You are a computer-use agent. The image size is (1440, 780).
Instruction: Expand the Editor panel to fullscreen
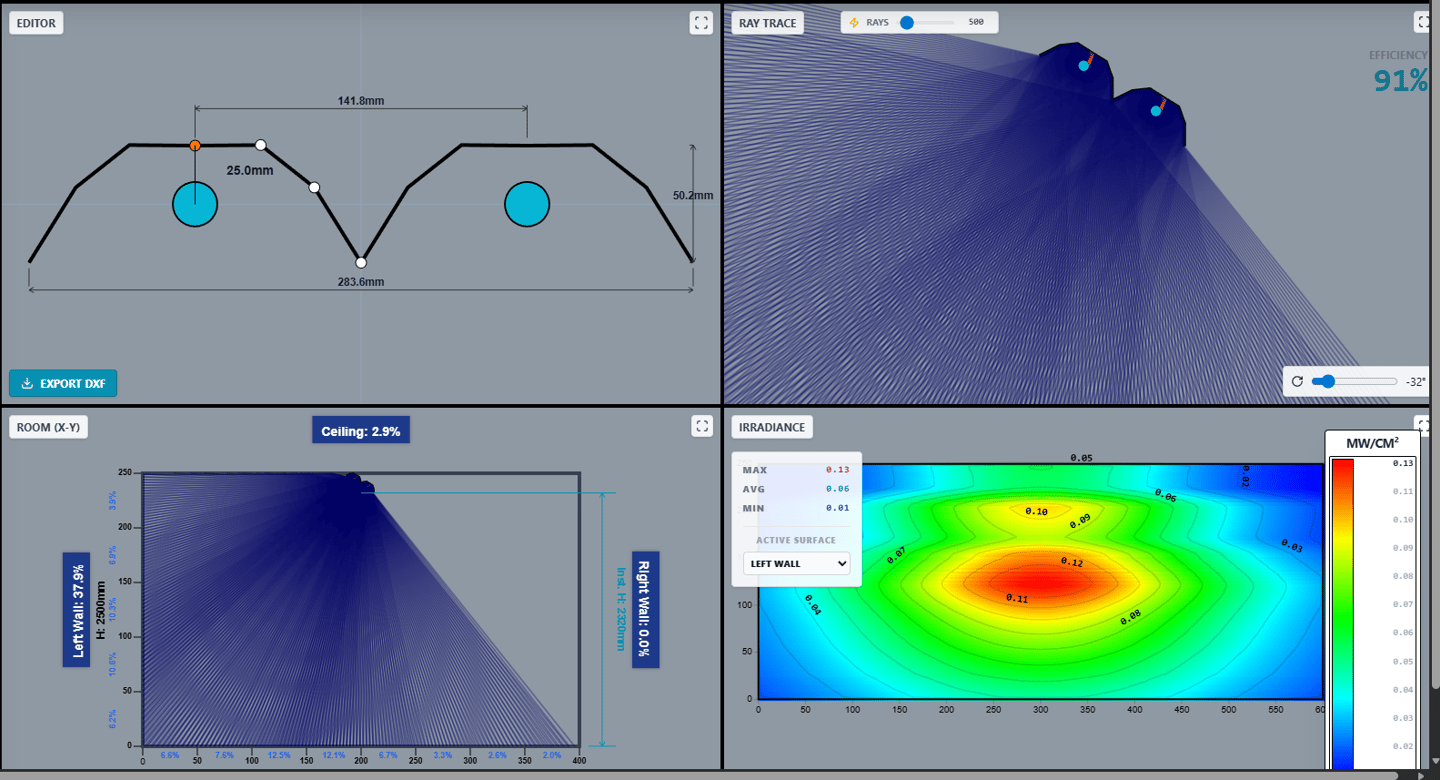(x=701, y=23)
